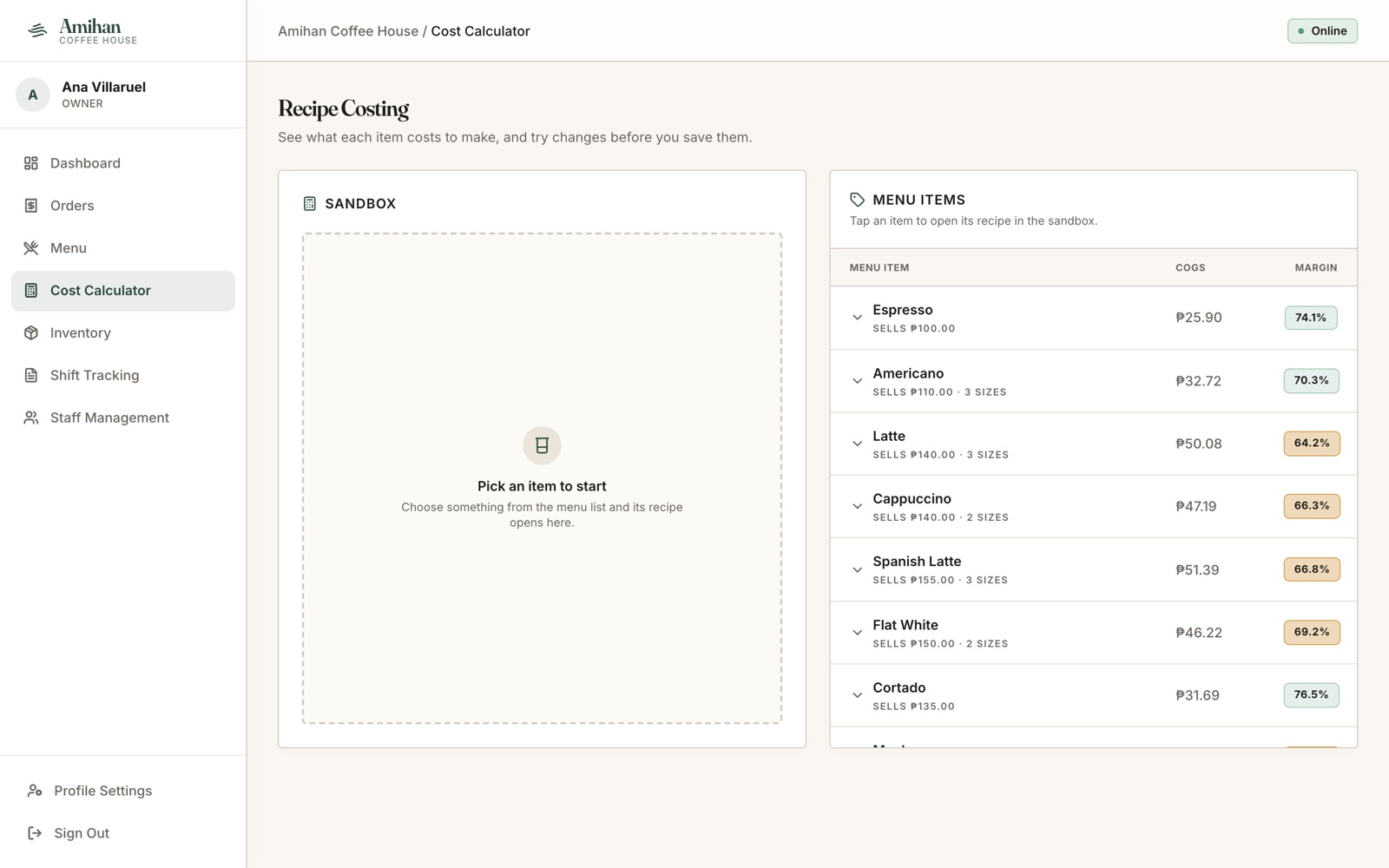Click Latte's 64.2% margin badge

click(1312, 444)
